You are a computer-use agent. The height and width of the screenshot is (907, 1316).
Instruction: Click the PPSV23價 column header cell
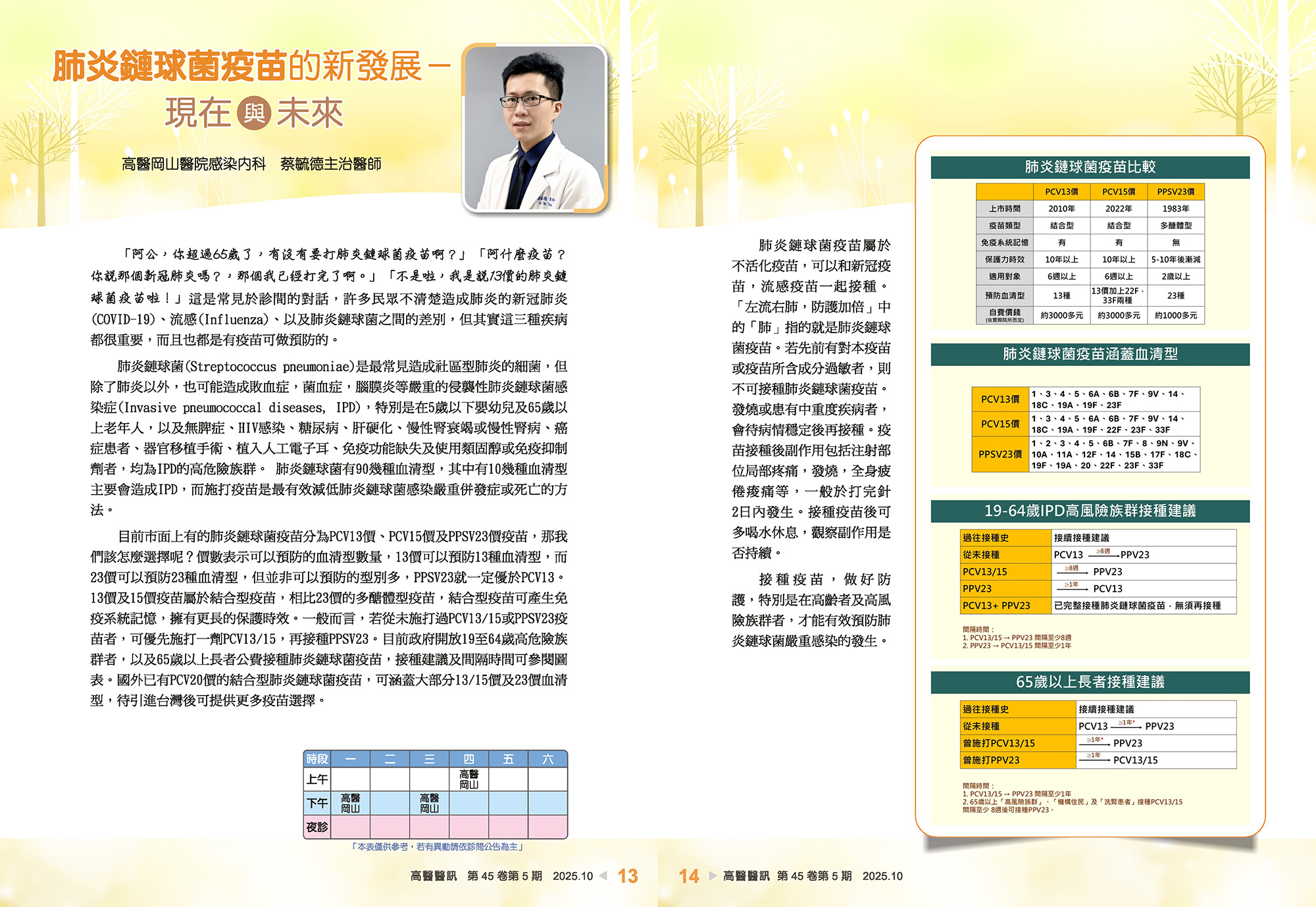click(1176, 192)
